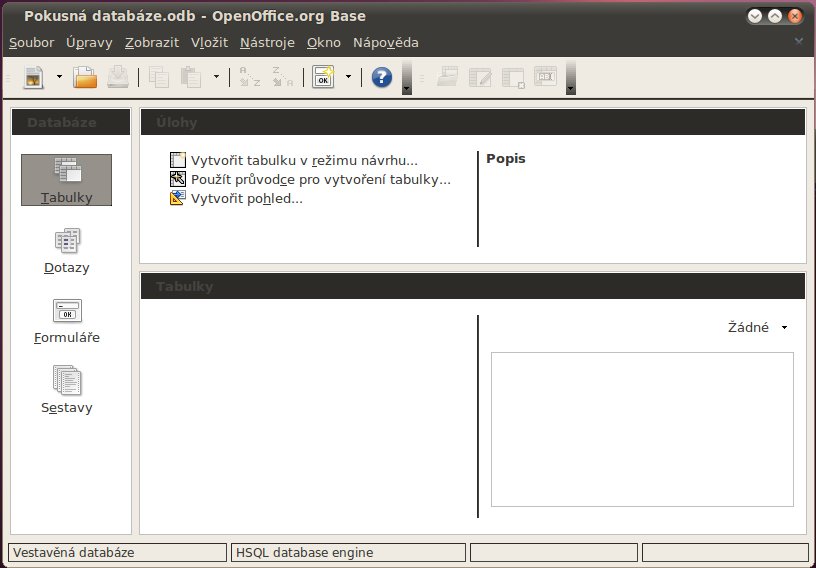Image resolution: width=816 pixels, height=568 pixels.
Task: Open the Žádné preview mode dropdown
Action: [757, 327]
